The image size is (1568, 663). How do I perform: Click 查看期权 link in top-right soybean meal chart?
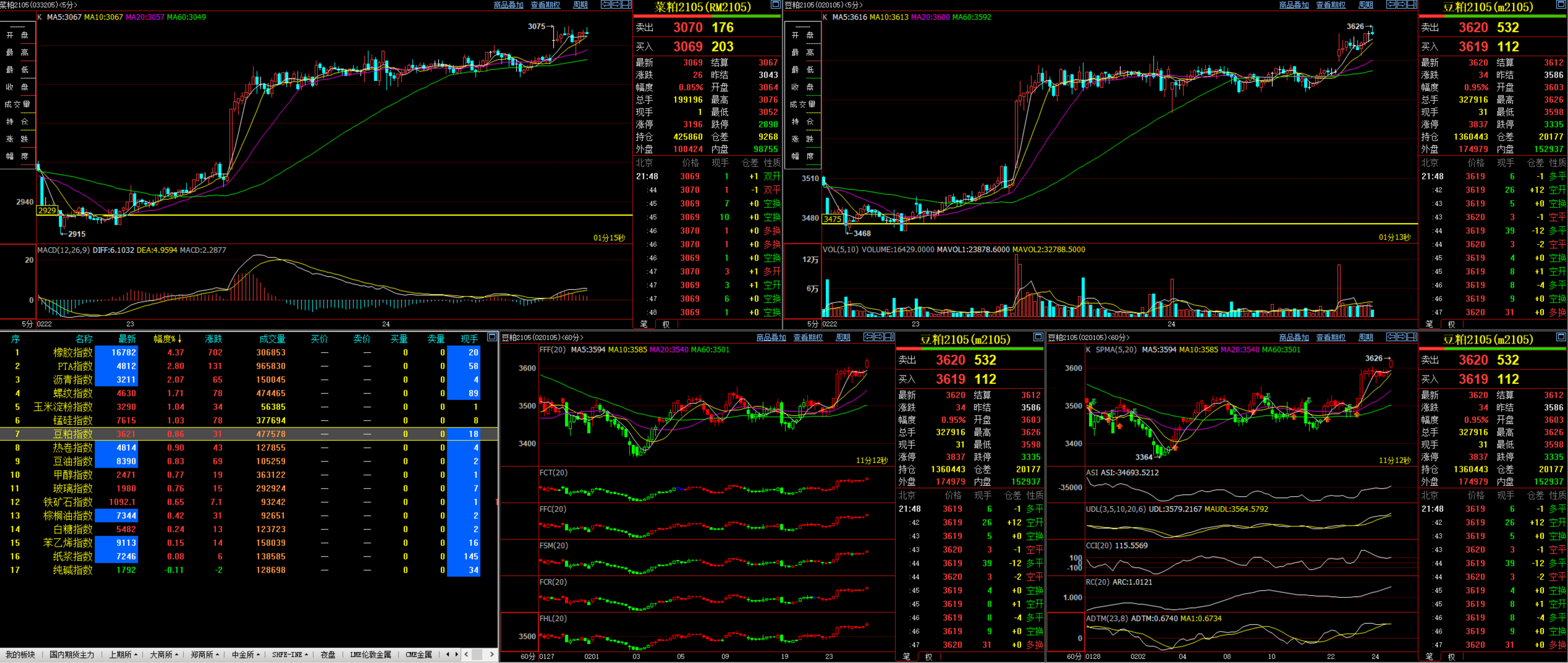[1331, 5]
